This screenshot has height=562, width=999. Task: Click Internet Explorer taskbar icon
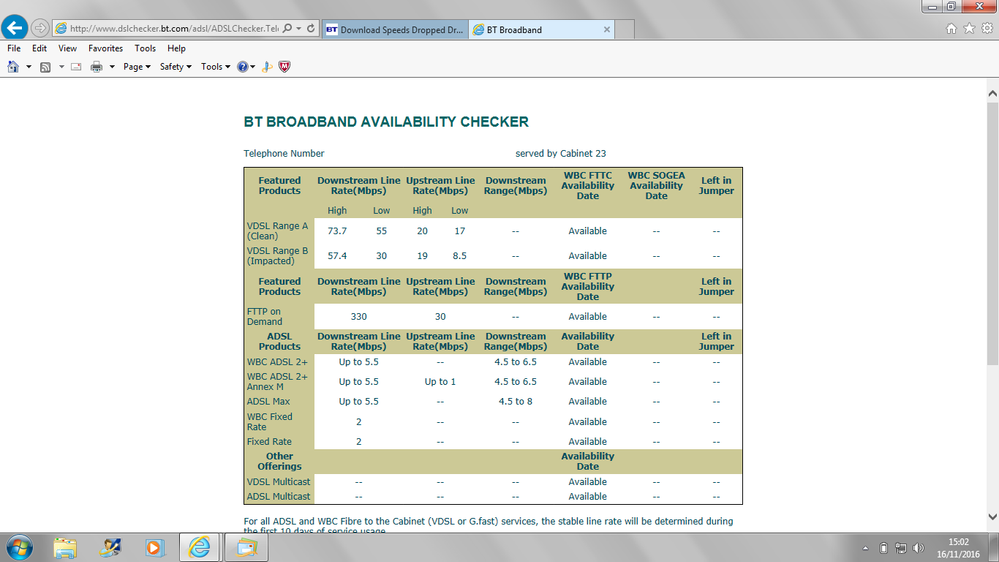[199, 547]
